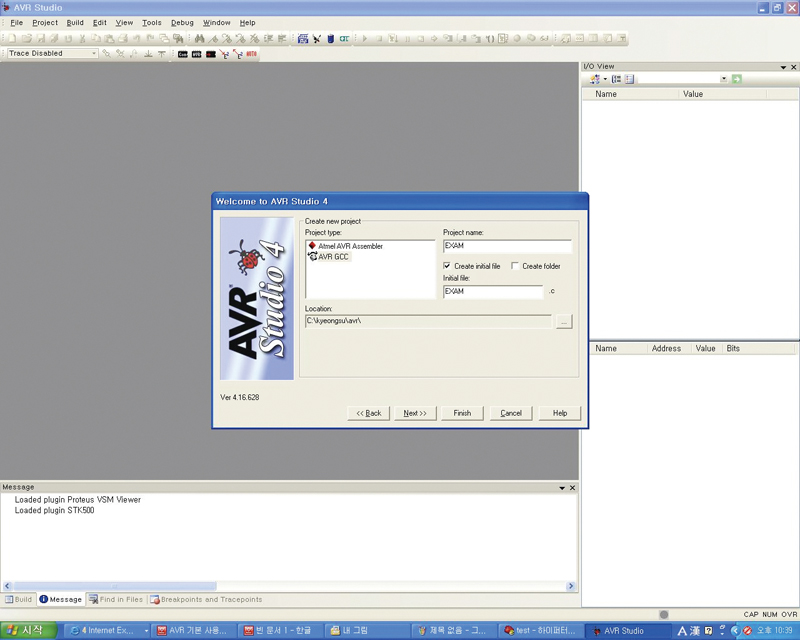Enable the Create folder checkbox

(x=515, y=266)
